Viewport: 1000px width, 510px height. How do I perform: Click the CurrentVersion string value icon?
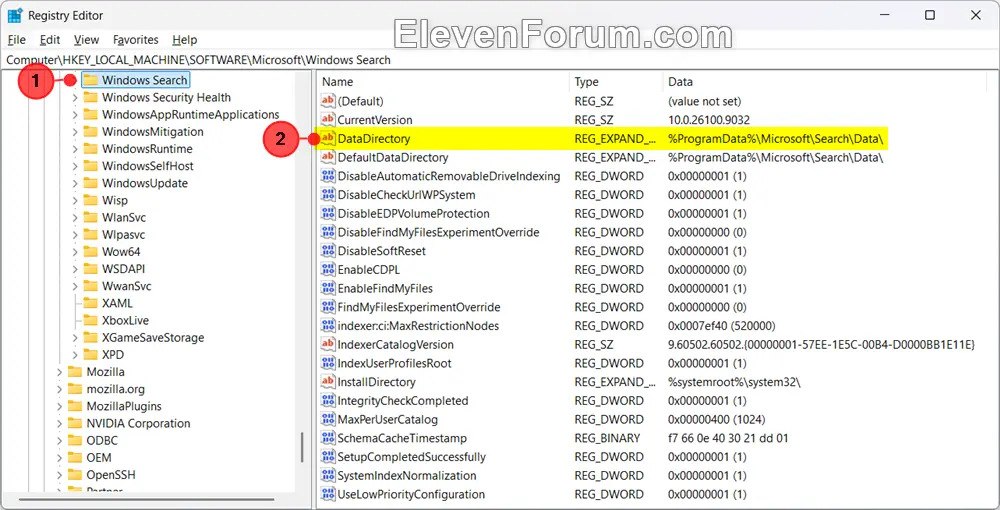pos(328,119)
